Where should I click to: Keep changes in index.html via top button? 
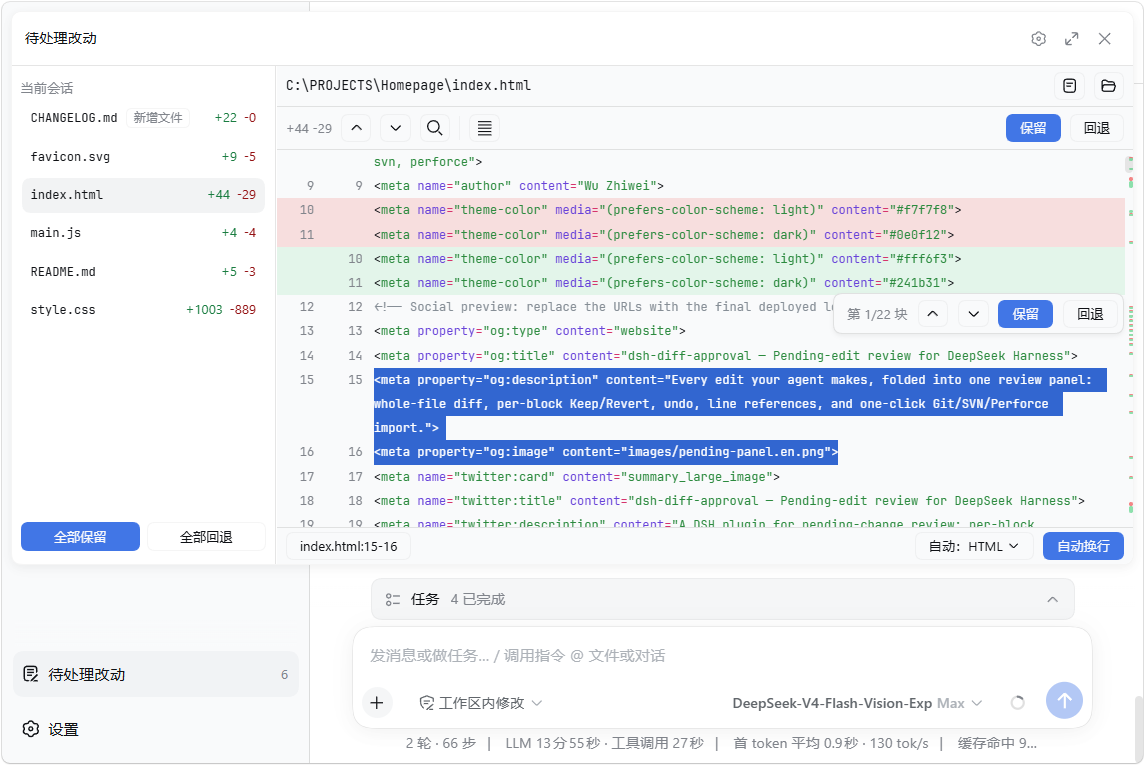1033,128
